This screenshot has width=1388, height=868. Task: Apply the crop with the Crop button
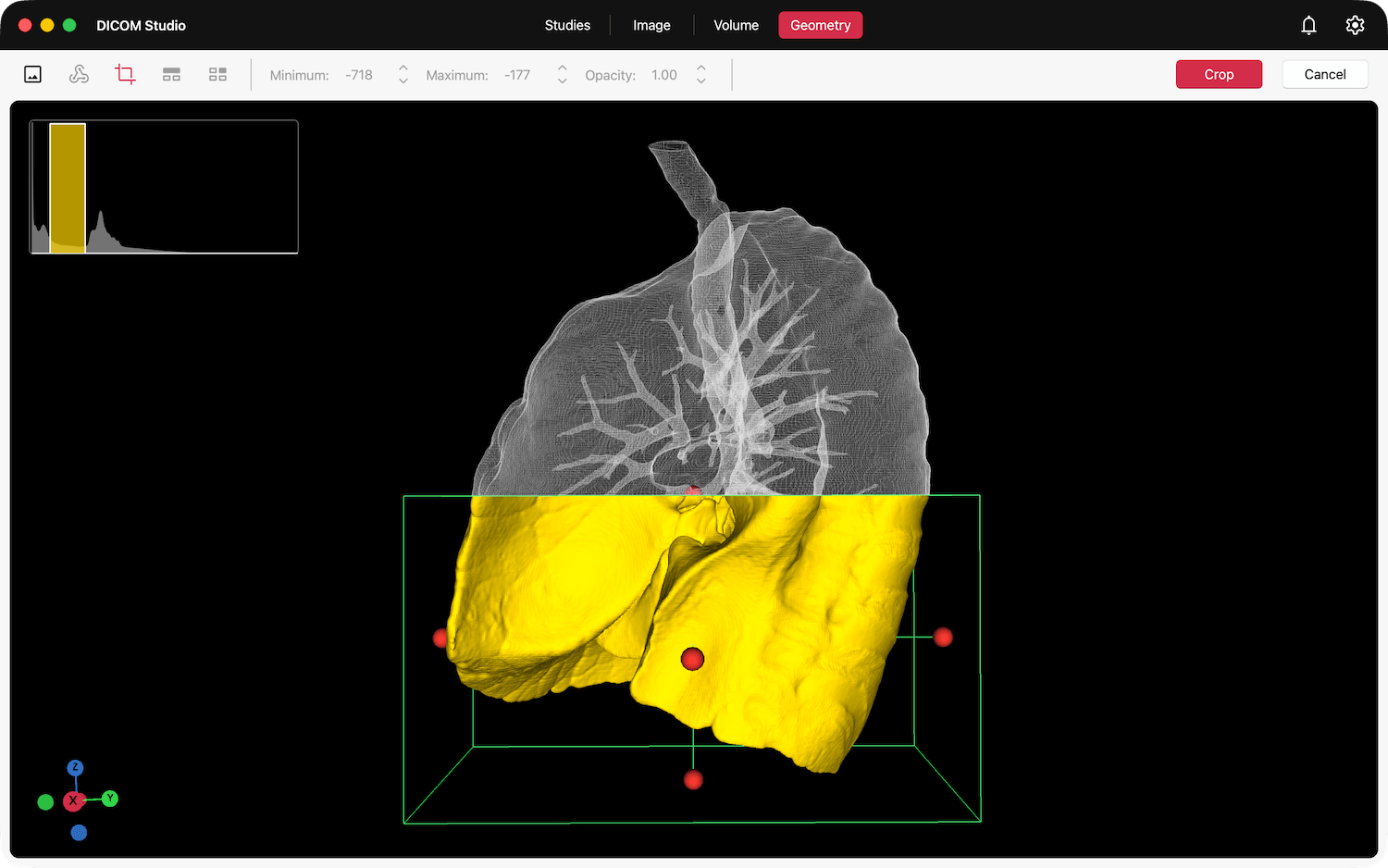point(1219,74)
